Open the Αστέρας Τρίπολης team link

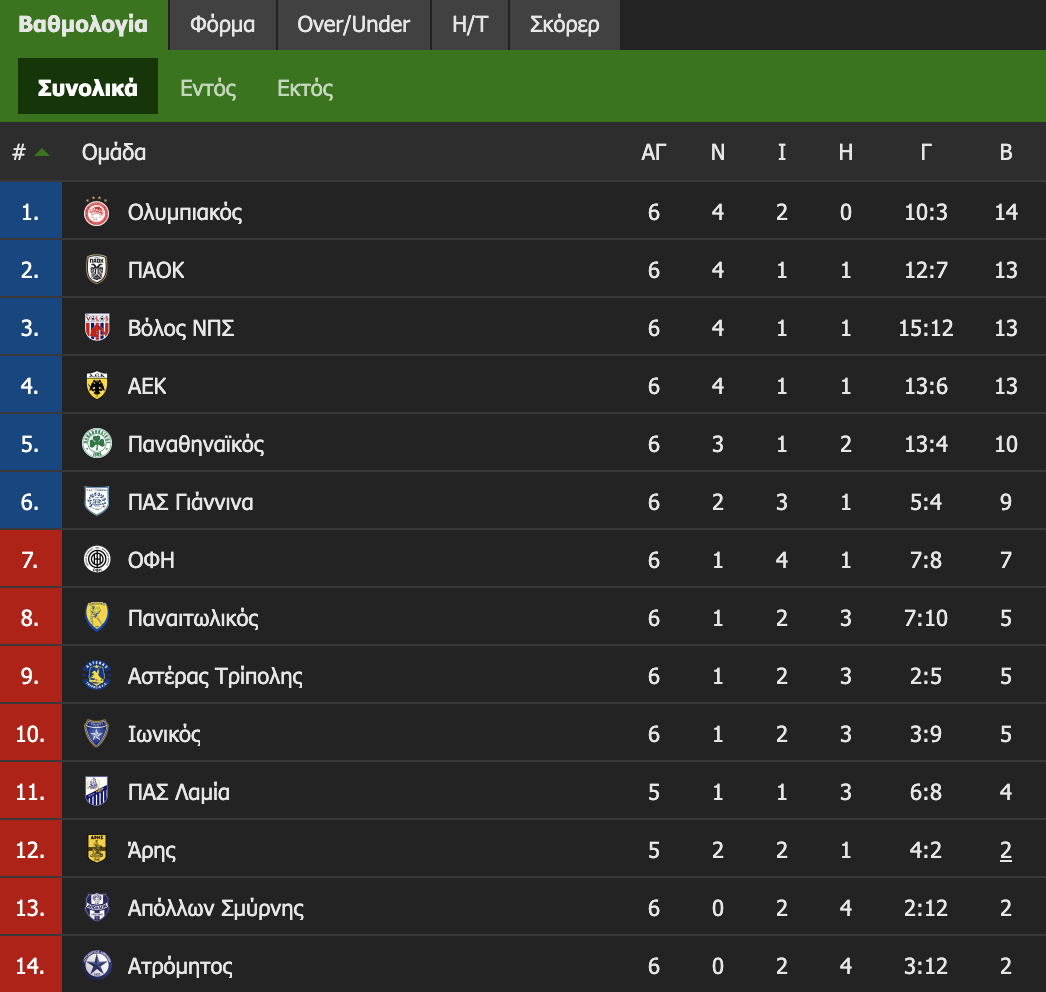215,676
